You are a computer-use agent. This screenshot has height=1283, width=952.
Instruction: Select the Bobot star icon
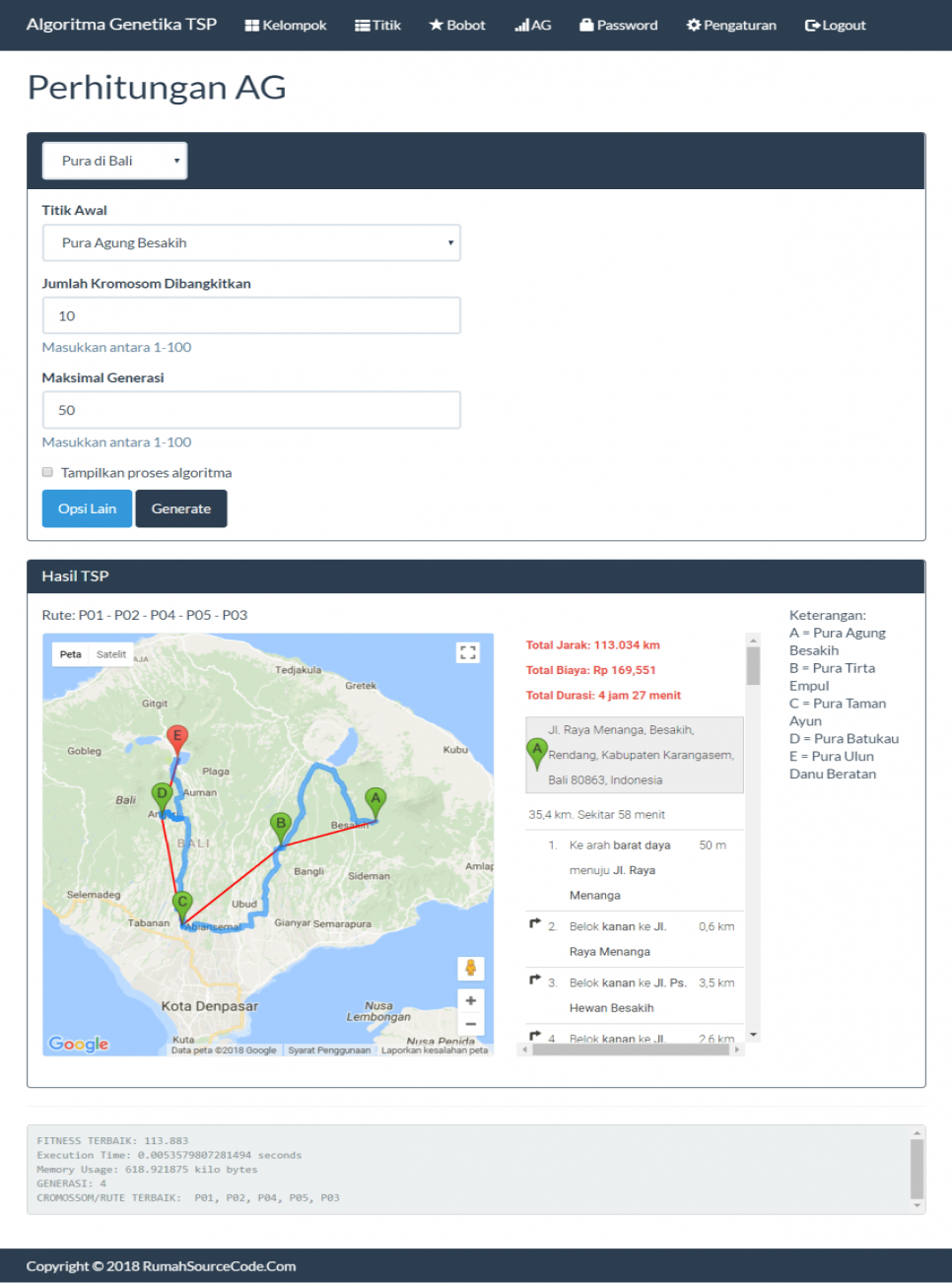tap(438, 25)
